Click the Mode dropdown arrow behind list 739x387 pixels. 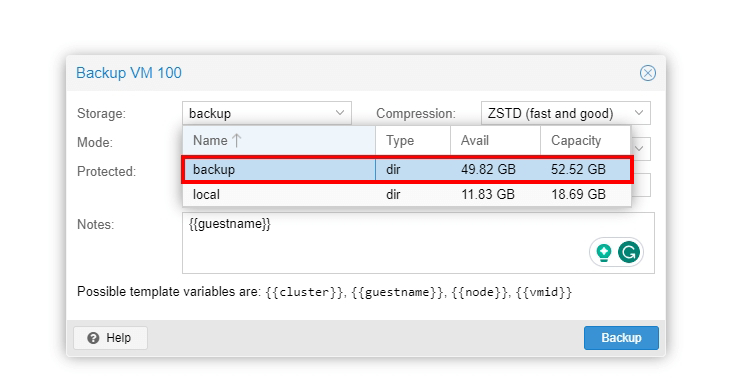tap(640, 148)
